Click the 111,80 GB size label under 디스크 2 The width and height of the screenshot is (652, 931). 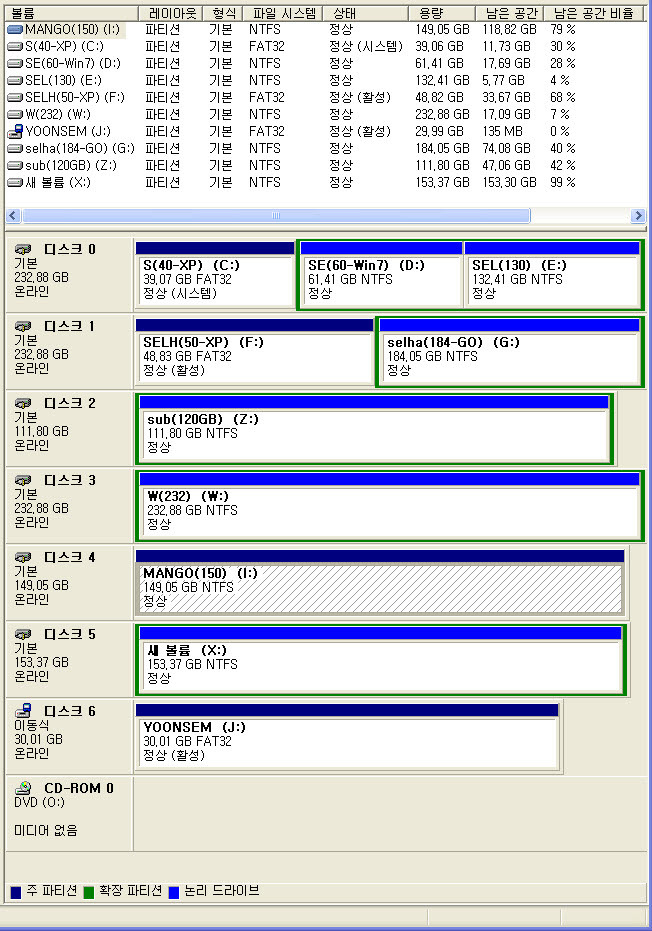(x=41, y=431)
